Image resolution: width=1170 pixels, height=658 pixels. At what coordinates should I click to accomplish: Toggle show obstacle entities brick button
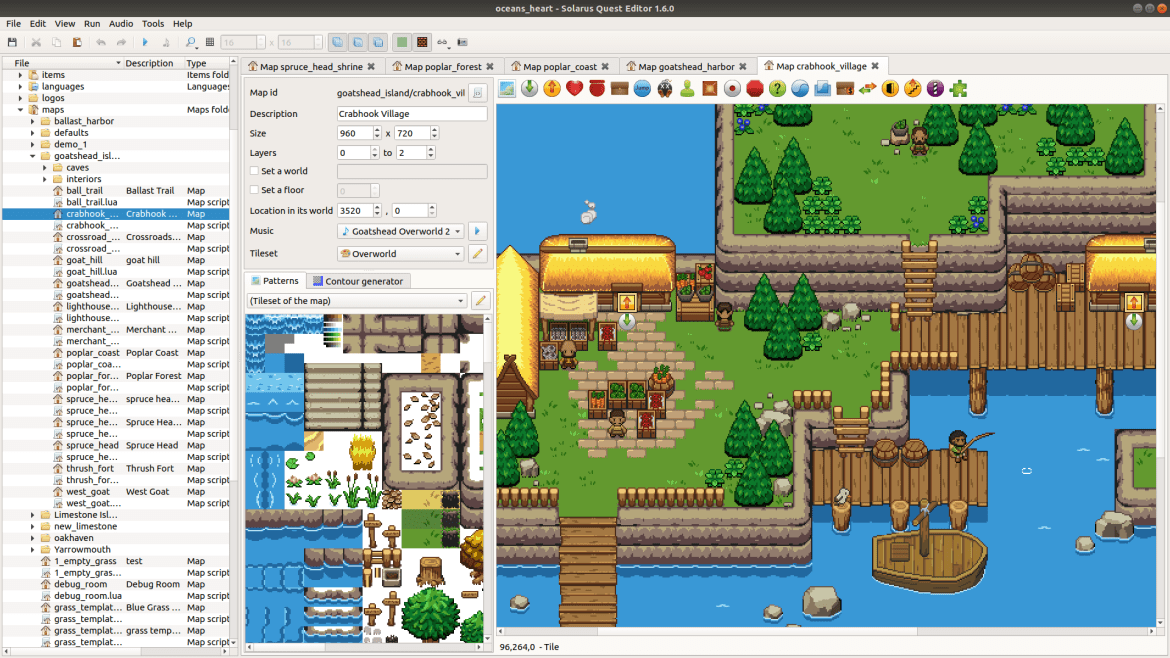pyautogui.click(x=422, y=43)
